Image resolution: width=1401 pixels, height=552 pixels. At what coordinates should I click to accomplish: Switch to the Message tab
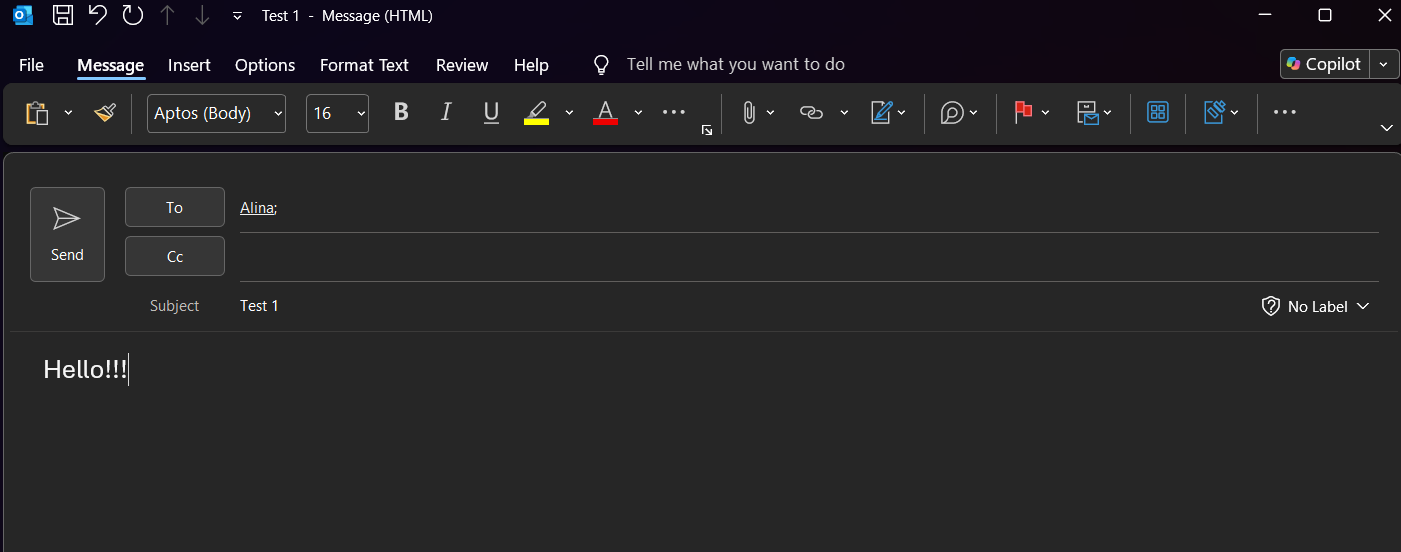point(111,65)
